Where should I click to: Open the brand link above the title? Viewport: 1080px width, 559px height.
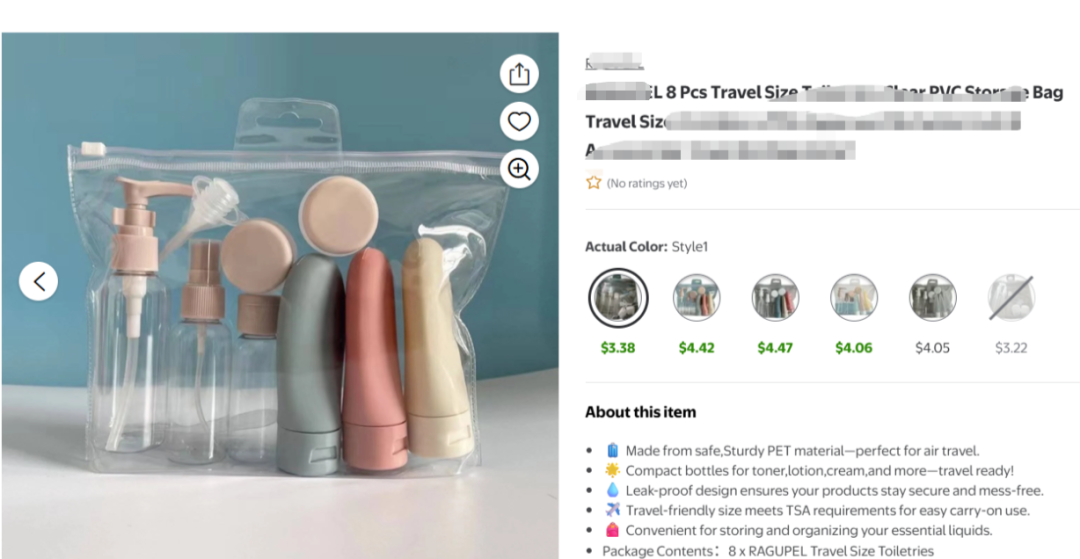pos(614,62)
